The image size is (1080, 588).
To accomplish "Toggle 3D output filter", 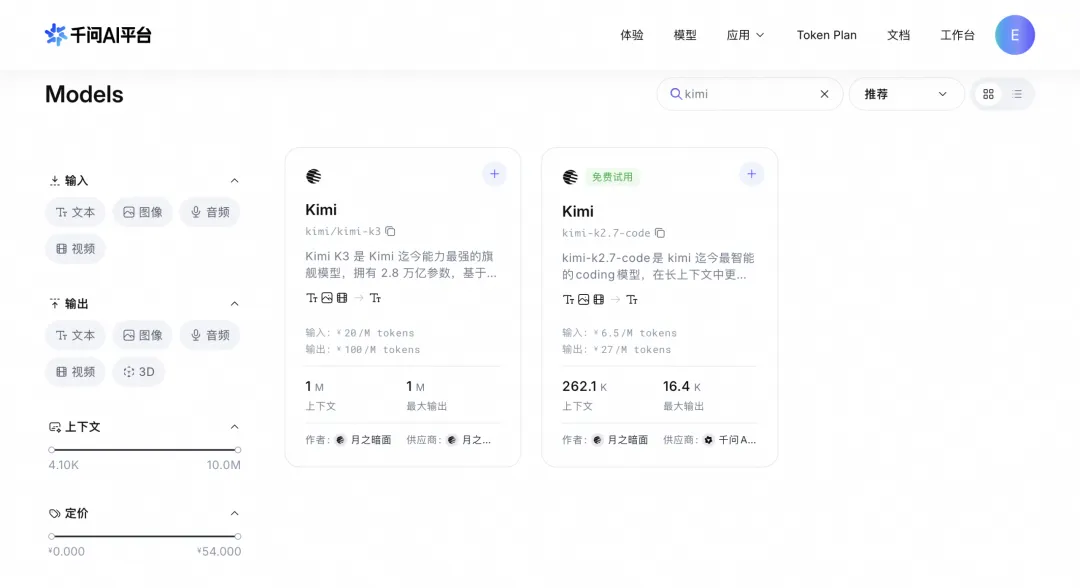I will pos(138,372).
